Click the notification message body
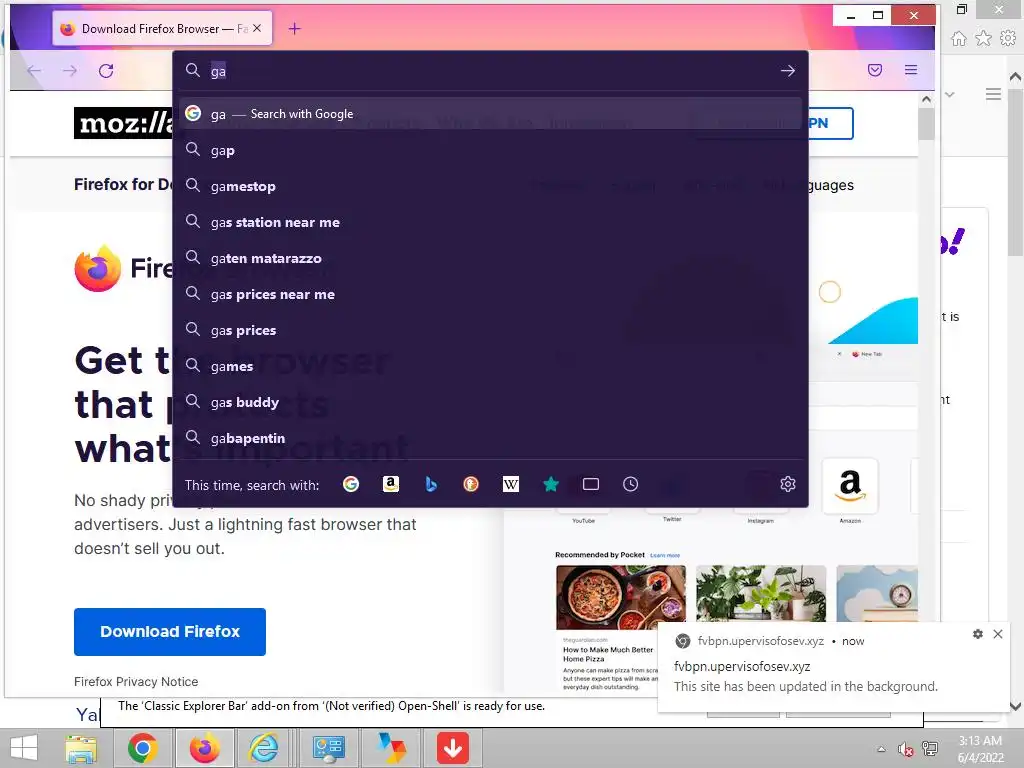The width and height of the screenshot is (1024, 768). [x=805, y=686]
